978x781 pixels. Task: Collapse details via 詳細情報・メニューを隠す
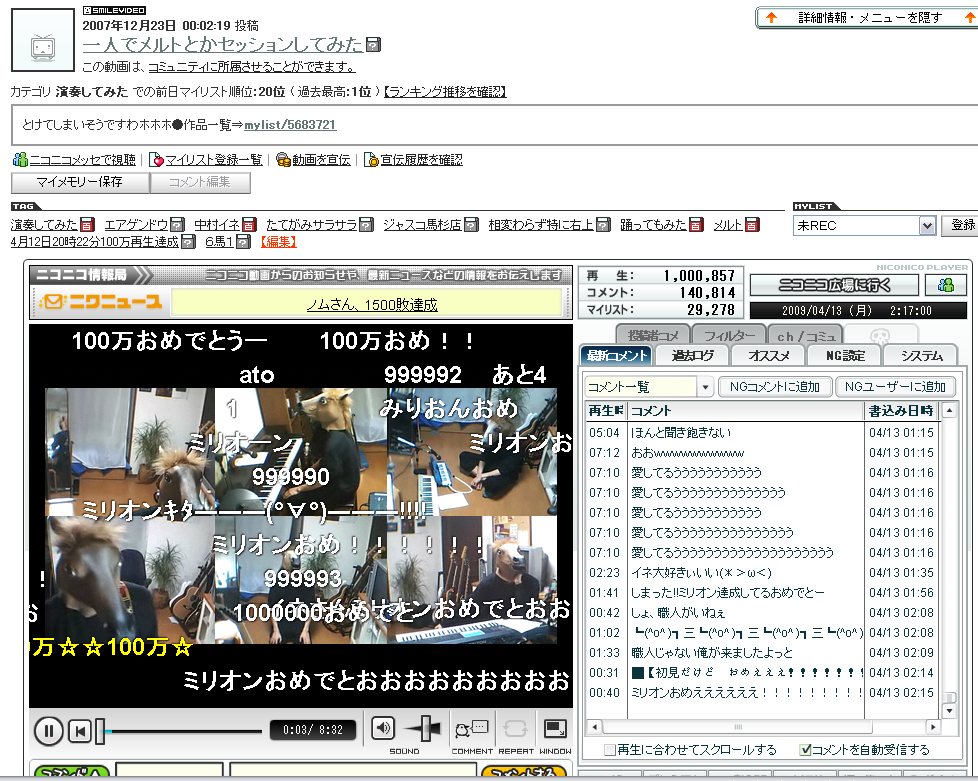(861, 18)
